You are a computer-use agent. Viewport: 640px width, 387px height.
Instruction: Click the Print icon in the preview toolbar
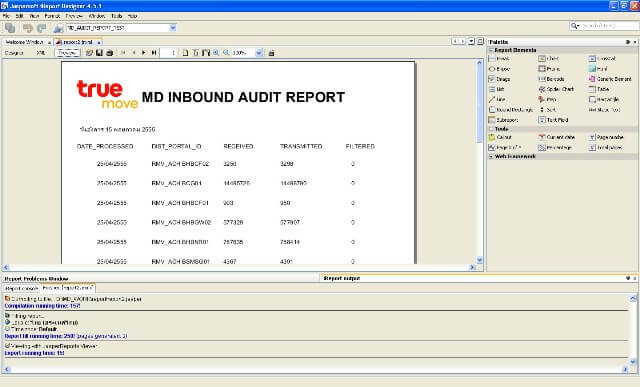pos(109,53)
